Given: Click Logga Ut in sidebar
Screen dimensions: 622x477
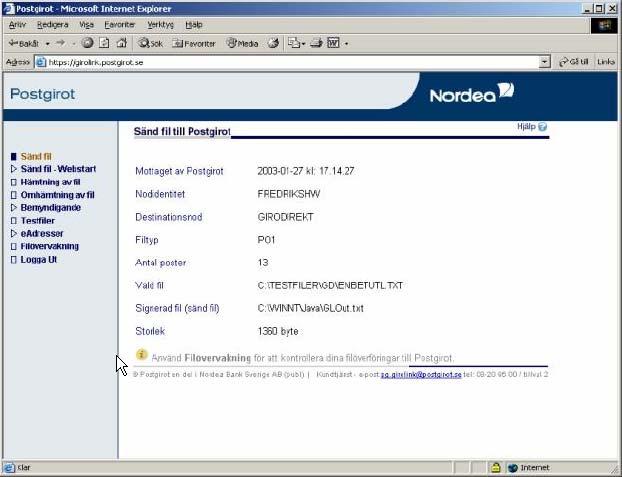Looking at the screenshot, I should (x=39, y=260).
